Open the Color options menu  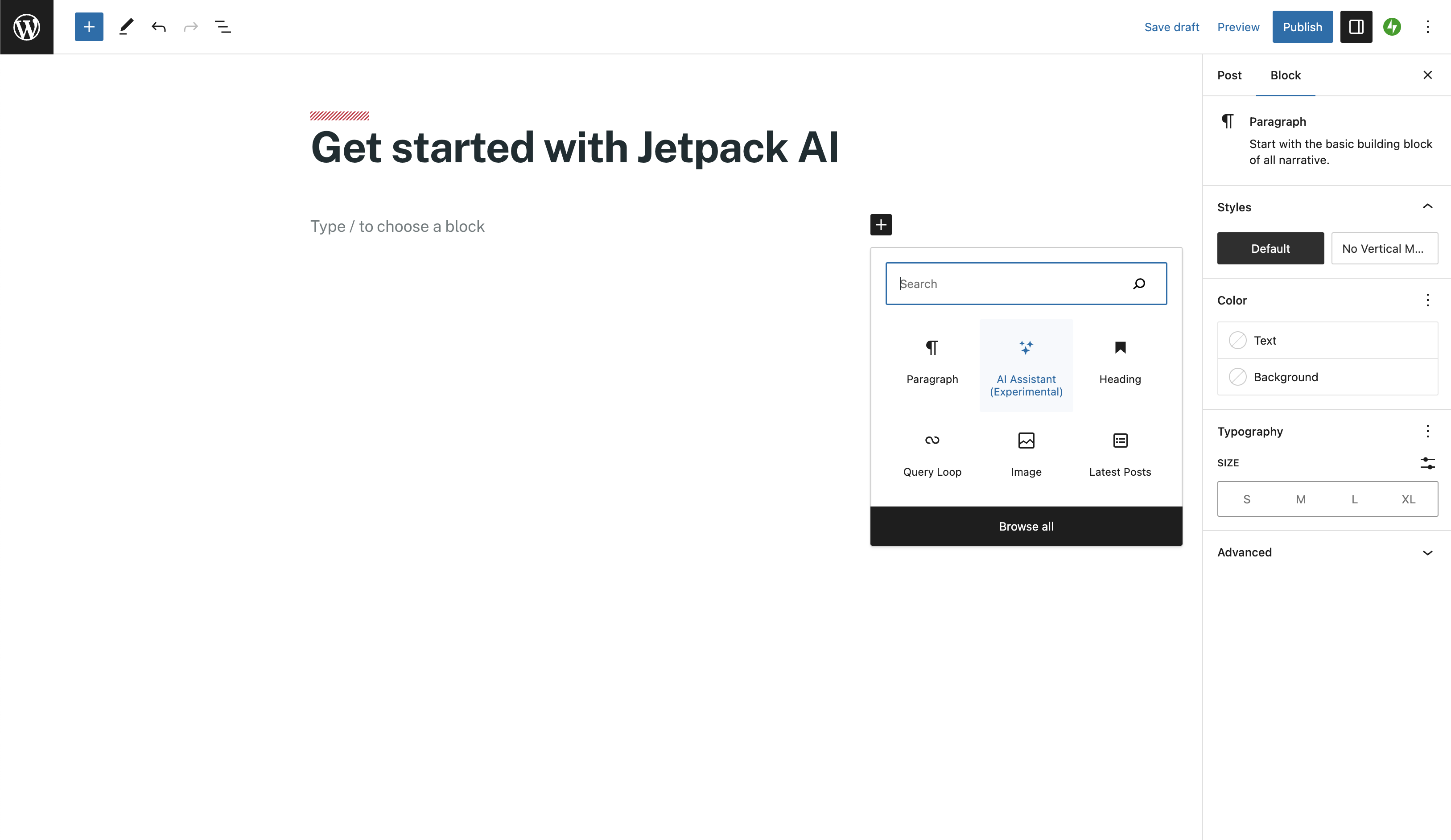pos(1427,300)
